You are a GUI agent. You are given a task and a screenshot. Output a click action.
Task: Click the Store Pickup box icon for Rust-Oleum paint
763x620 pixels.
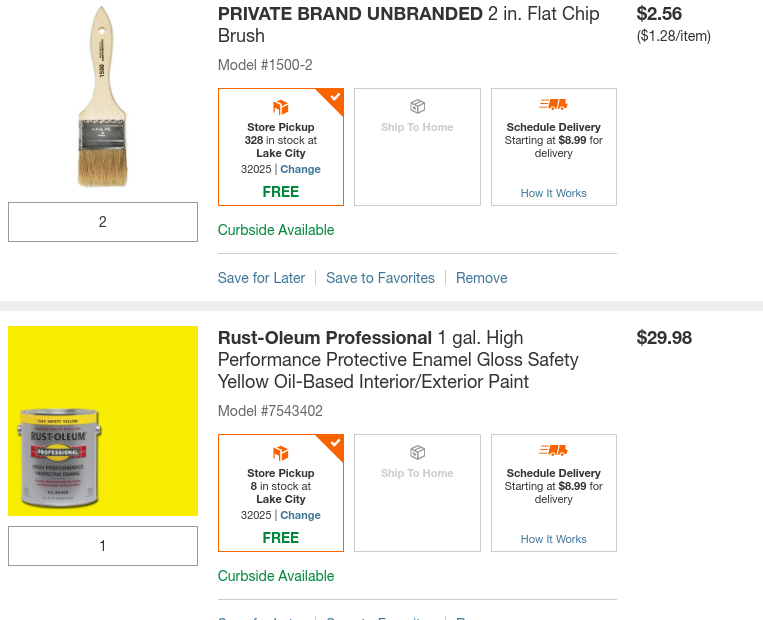point(281,453)
